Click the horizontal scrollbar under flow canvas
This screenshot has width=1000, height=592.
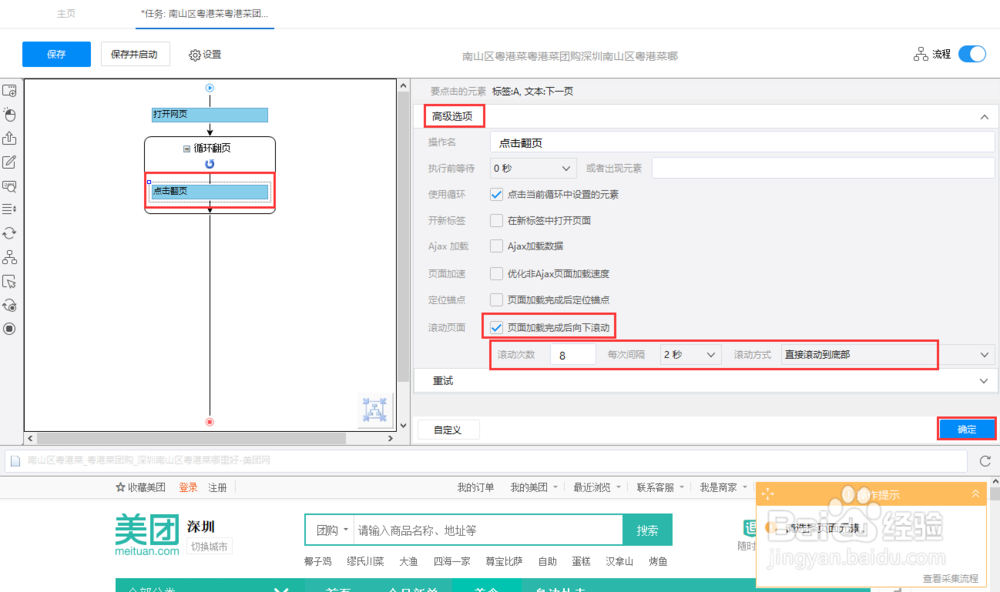pyautogui.click(x=191, y=439)
